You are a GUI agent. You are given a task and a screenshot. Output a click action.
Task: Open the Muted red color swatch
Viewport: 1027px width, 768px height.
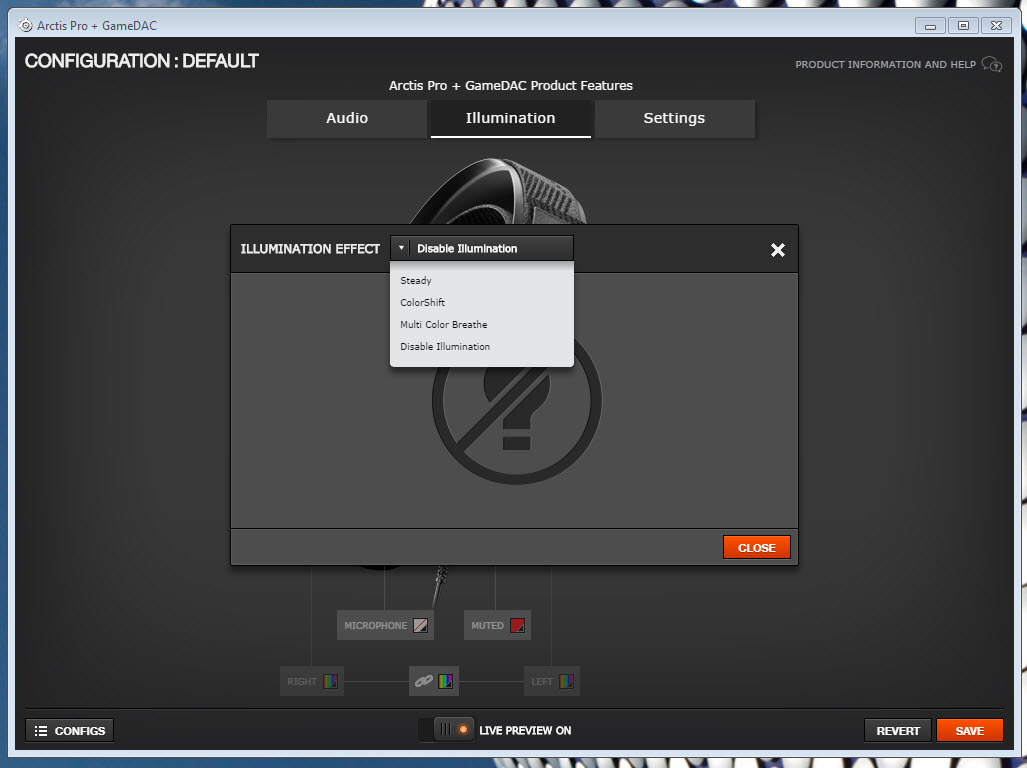click(x=517, y=625)
